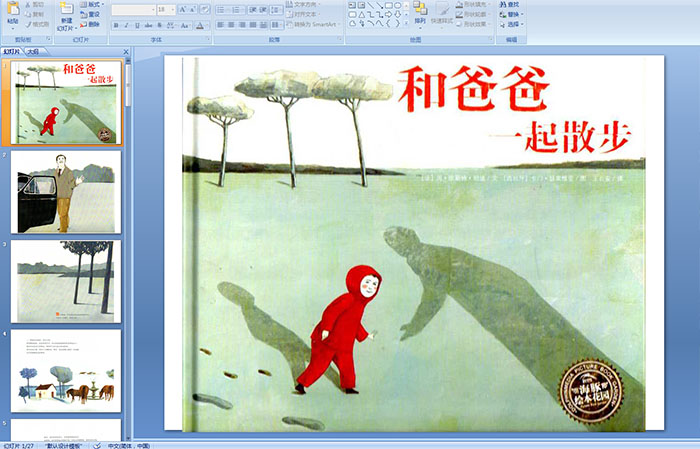Select the Arrow line shape

coord(379,5)
